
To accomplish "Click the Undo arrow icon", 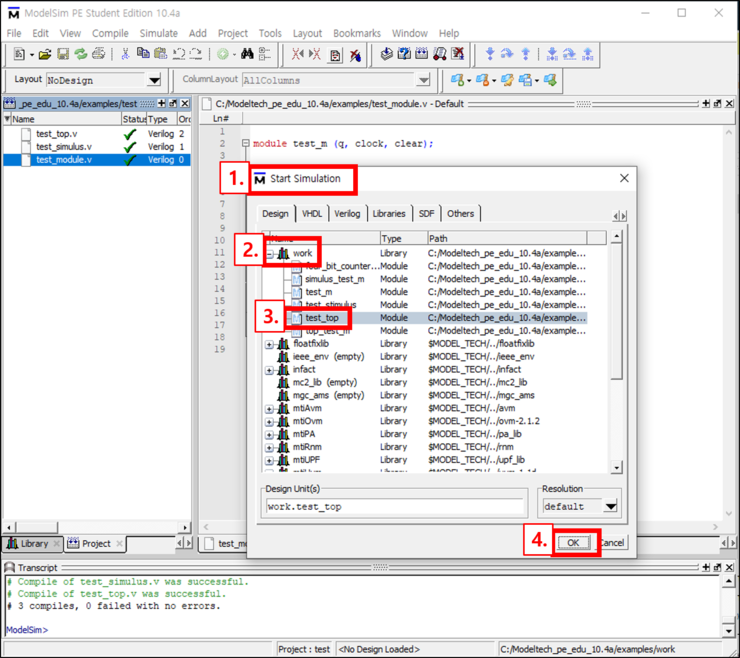I will pos(179,54).
